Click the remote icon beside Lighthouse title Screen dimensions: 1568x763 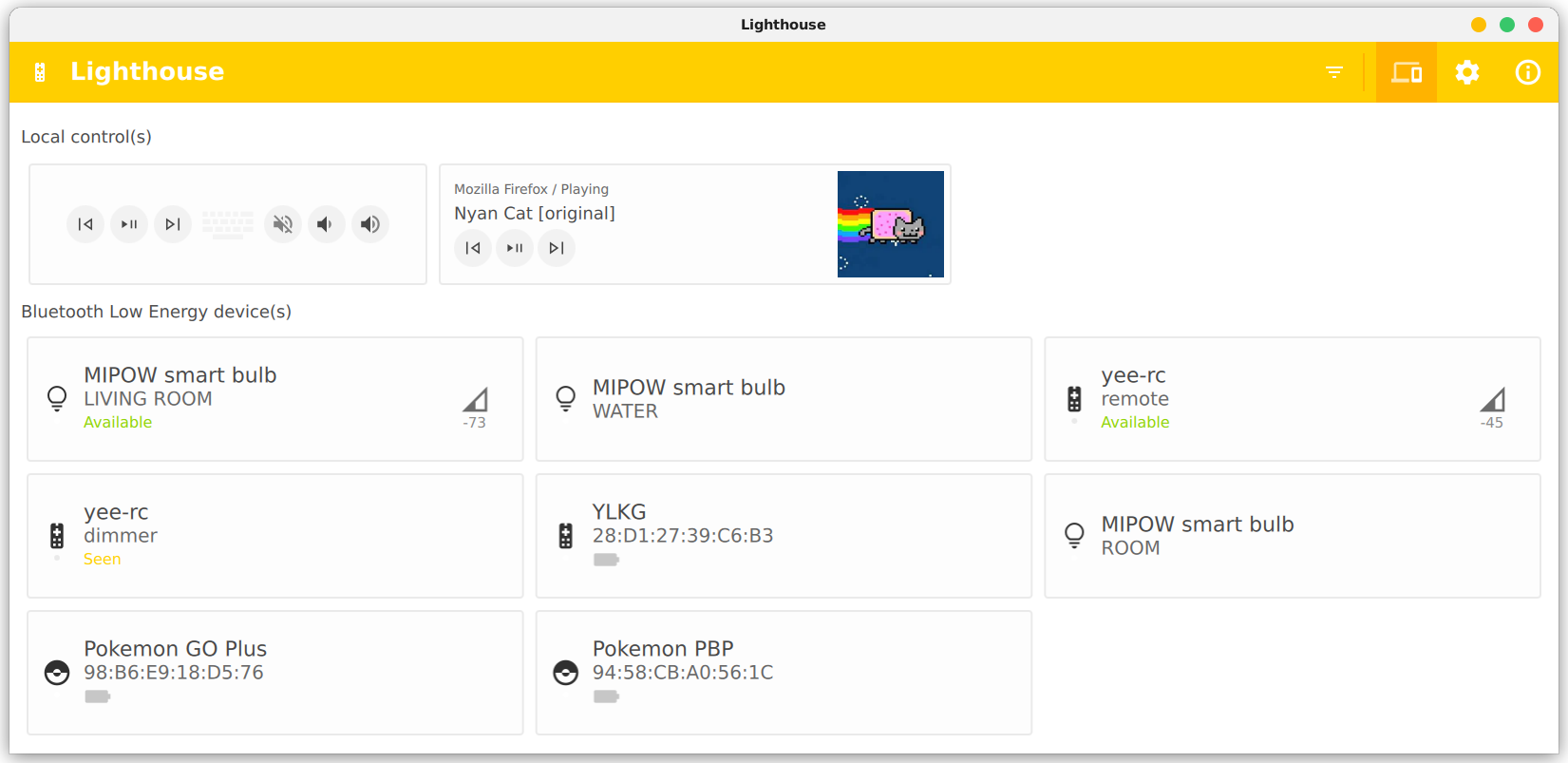point(40,72)
